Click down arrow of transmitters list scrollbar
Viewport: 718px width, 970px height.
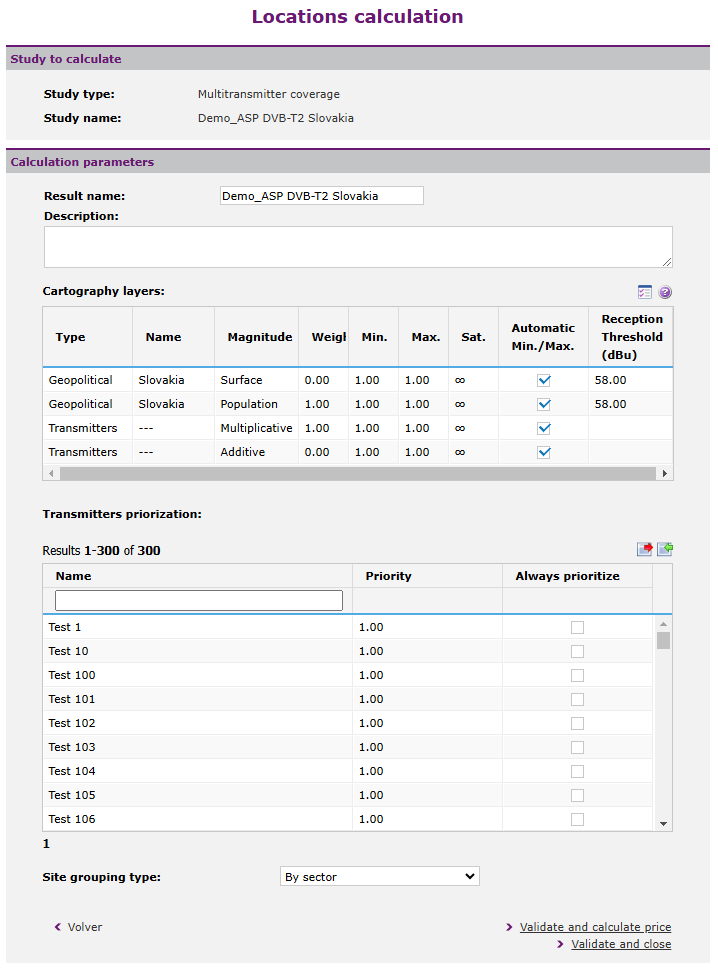click(664, 823)
